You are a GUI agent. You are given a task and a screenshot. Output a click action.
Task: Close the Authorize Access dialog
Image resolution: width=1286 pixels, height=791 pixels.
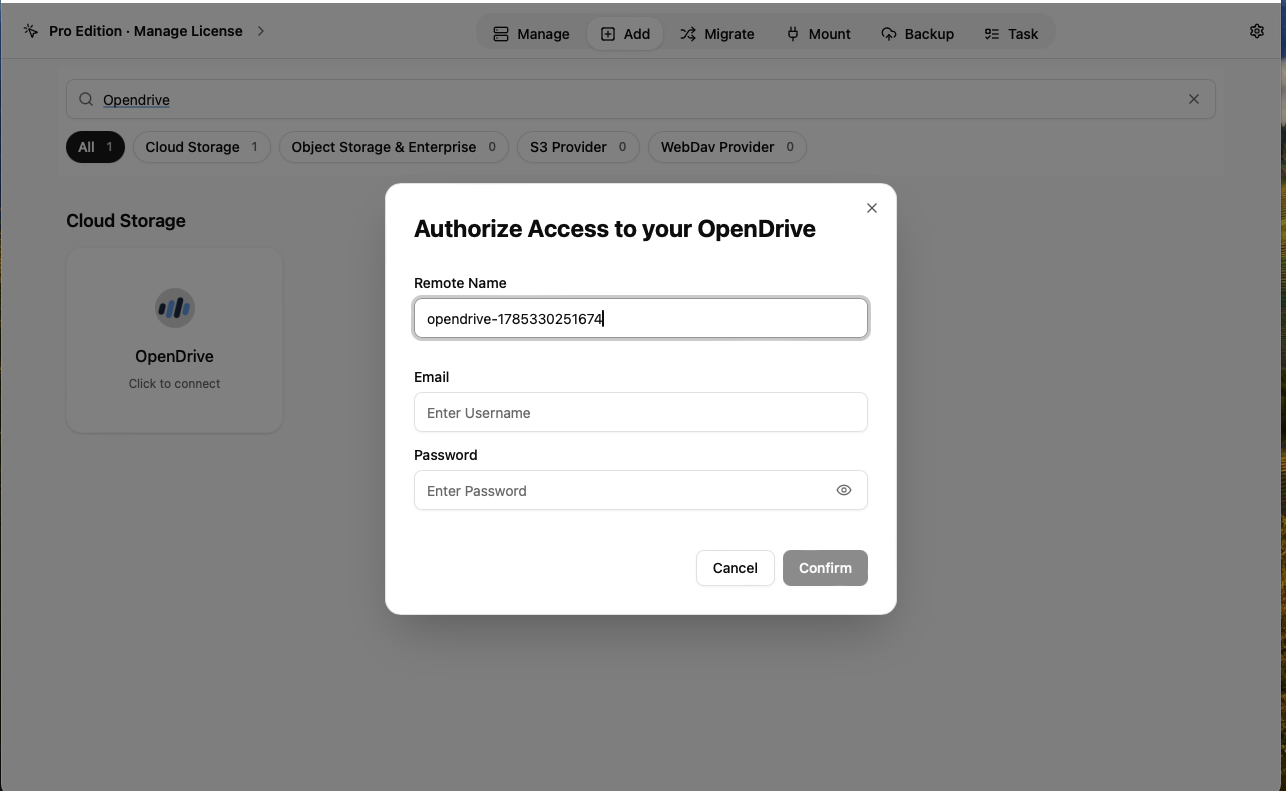tap(871, 208)
